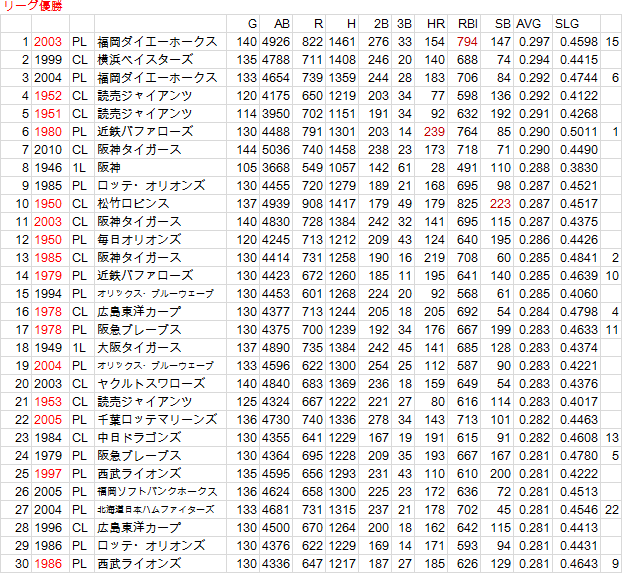Click year 1996 cell

pyautogui.click(x=48, y=528)
